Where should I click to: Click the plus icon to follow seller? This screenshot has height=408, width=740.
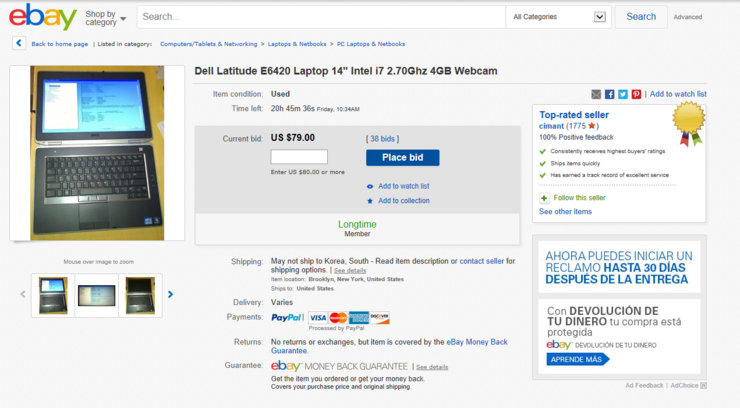tap(544, 198)
